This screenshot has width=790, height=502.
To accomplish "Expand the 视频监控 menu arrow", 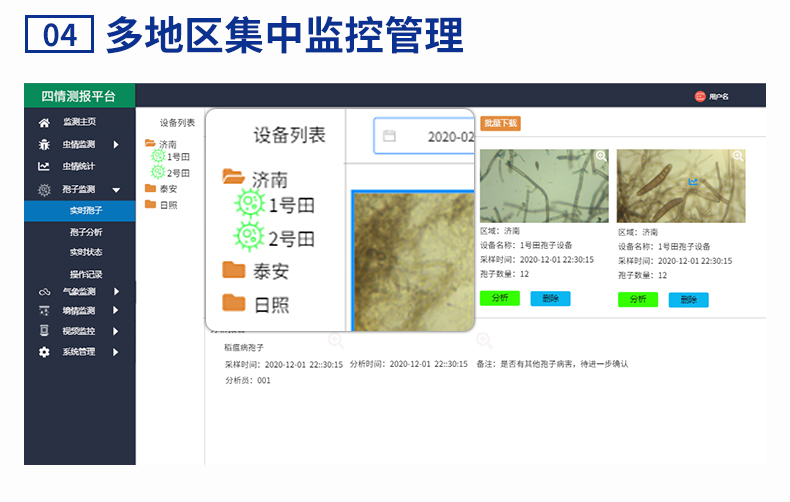I will 116,332.
